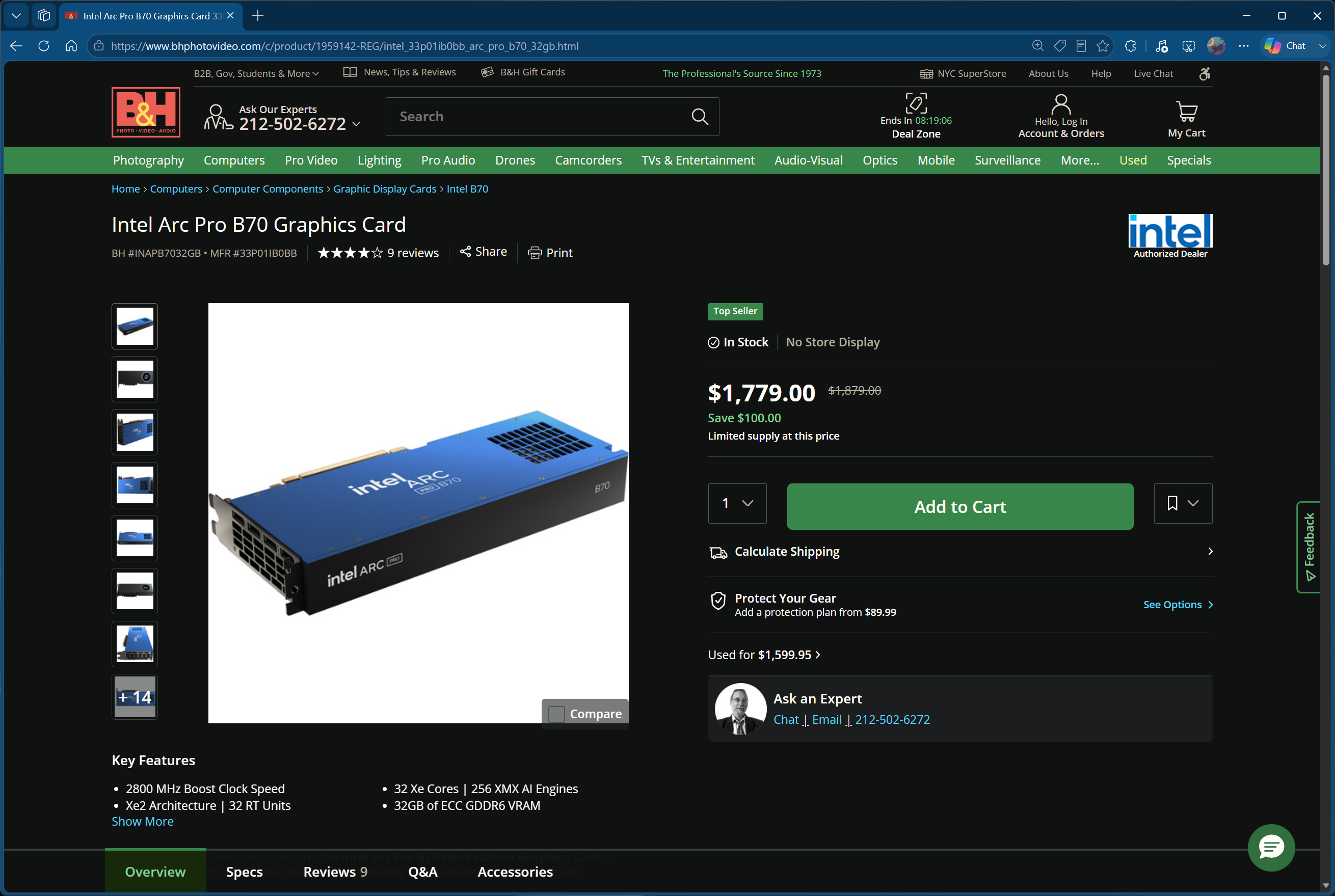
Task: Open the vertical Feedback tab
Action: pyautogui.click(x=1309, y=547)
